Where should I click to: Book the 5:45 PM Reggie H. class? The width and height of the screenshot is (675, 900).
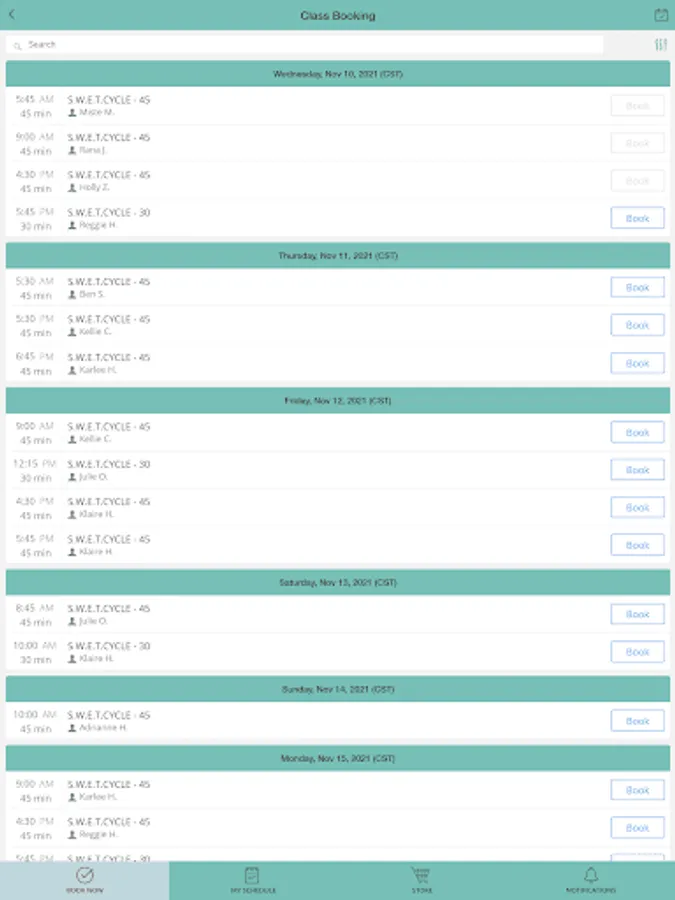pos(637,218)
